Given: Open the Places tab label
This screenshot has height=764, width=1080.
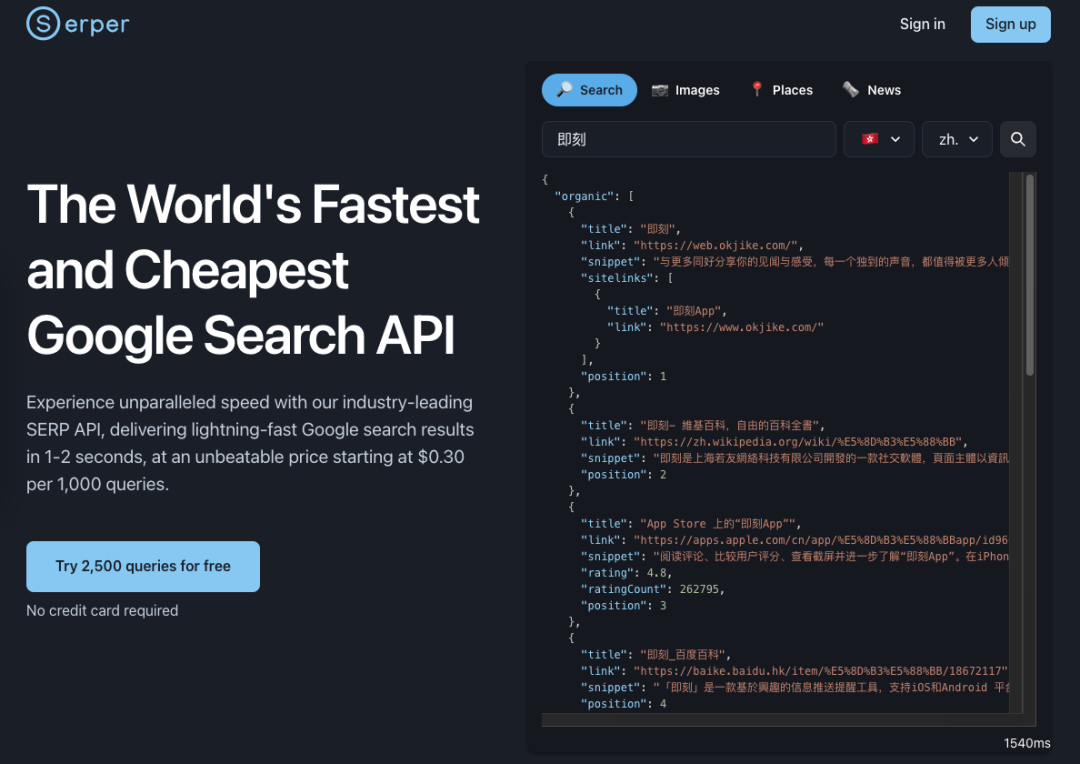Looking at the screenshot, I should point(792,90).
